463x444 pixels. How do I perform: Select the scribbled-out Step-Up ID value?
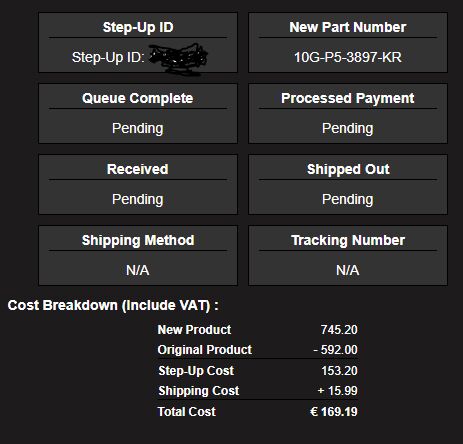[178, 58]
